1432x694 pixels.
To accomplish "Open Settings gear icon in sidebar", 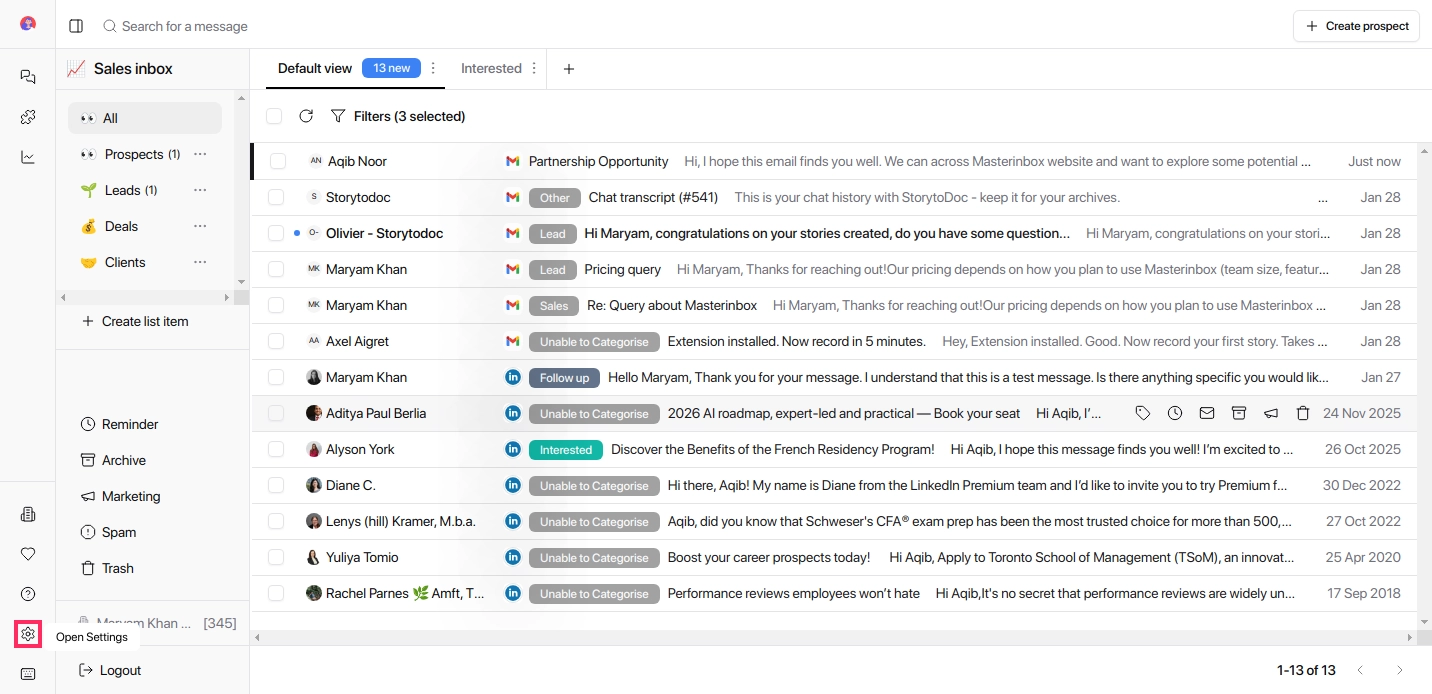I will (x=28, y=633).
